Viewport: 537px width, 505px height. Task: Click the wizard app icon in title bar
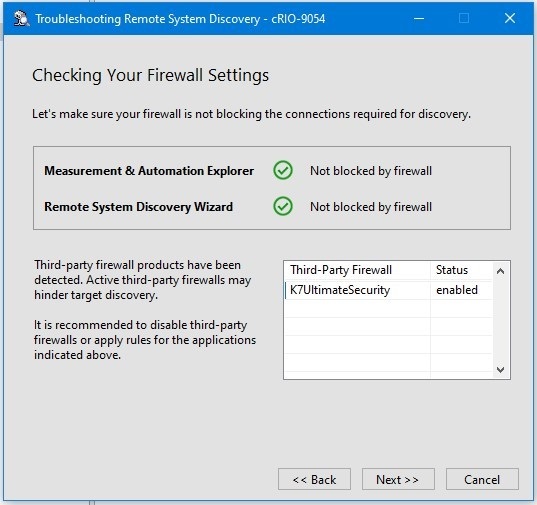pyautogui.click(x=21, y=18)
